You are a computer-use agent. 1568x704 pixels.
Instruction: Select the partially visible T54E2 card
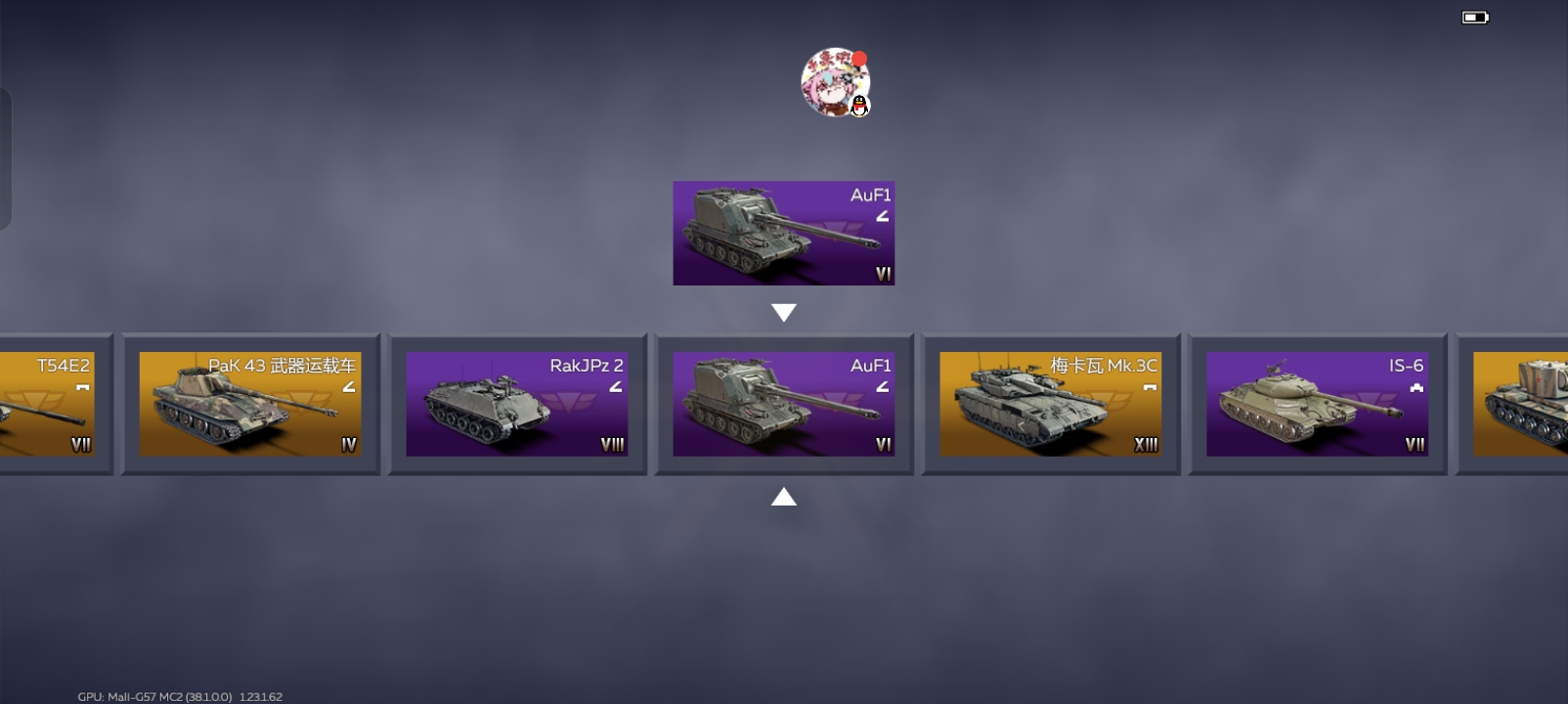(56, 404)
